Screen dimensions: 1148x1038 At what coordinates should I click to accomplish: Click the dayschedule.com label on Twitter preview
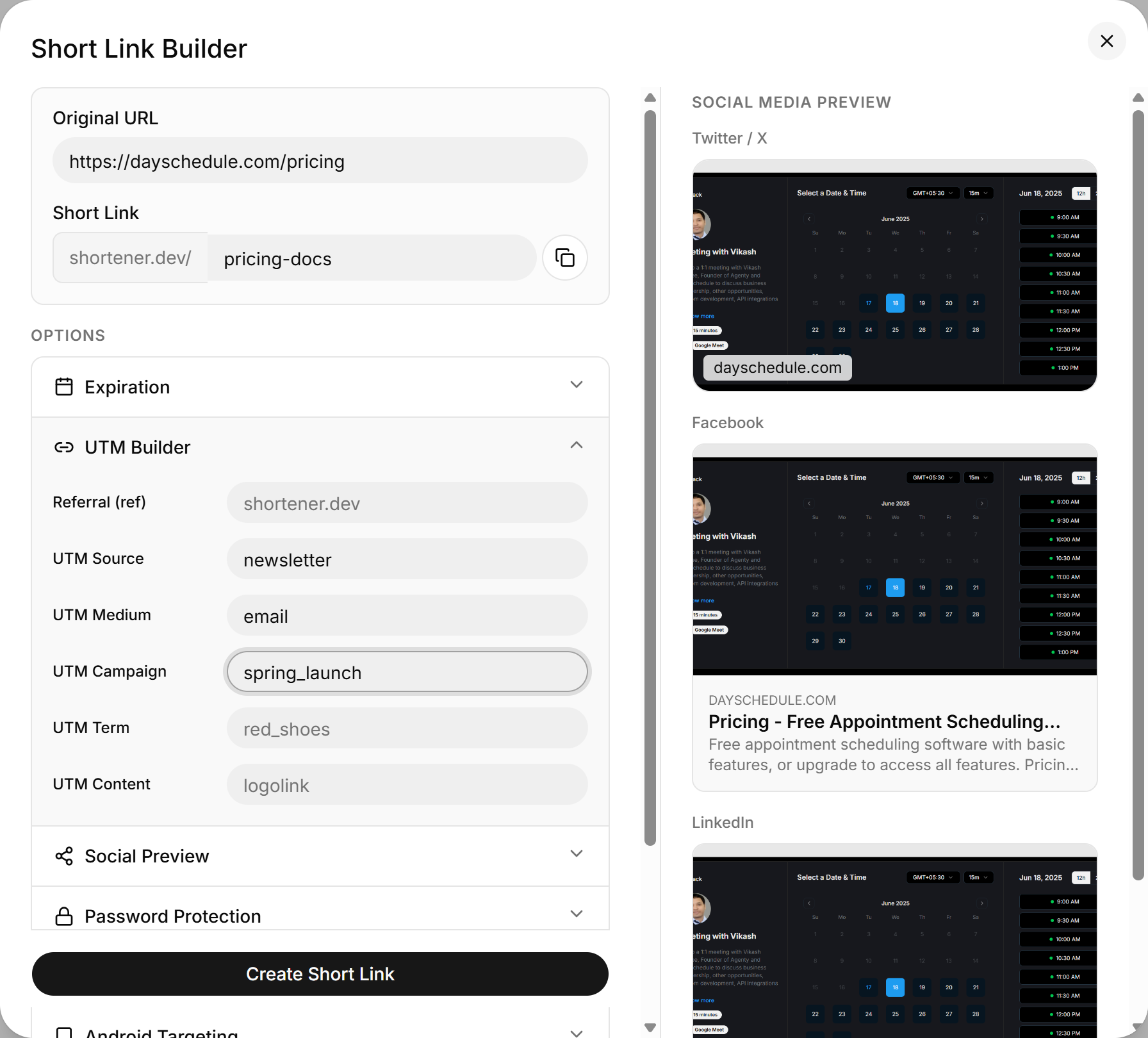(x=778, y=368)
